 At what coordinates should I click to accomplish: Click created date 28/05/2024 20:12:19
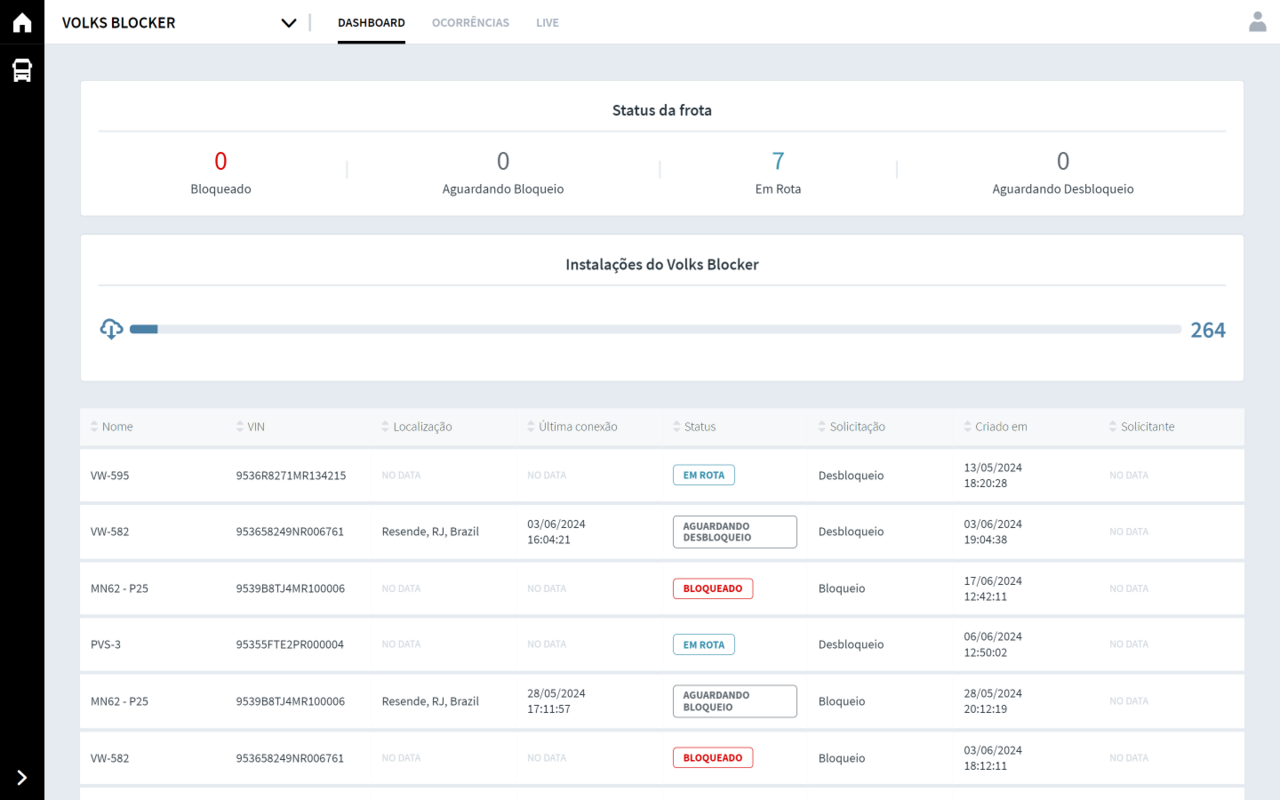(993, 701)
